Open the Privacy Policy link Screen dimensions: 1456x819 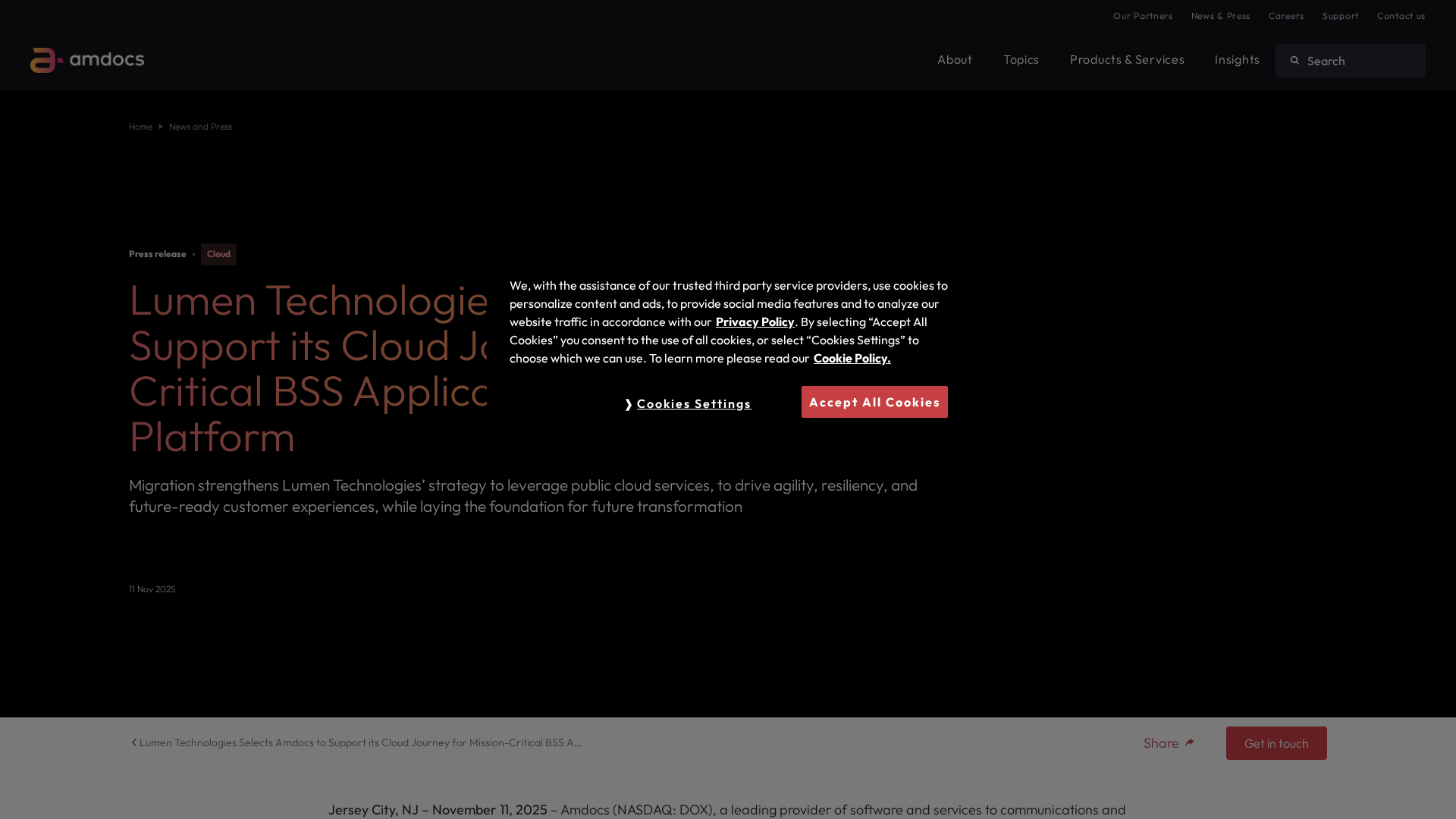[x=755, y=322]
